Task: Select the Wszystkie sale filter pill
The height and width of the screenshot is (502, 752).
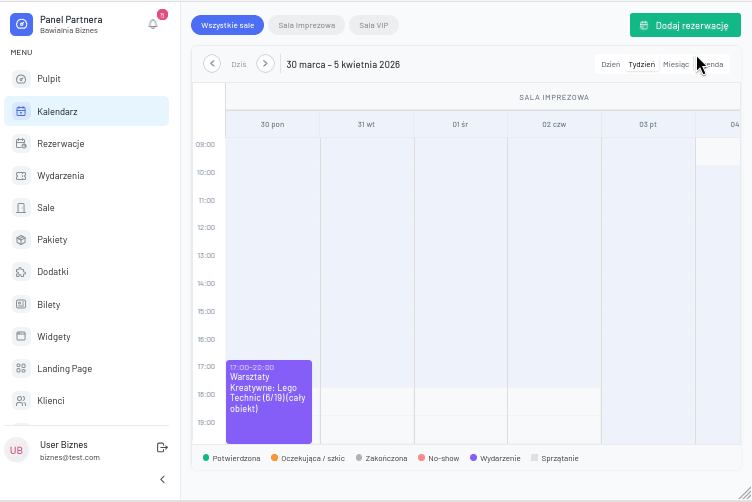Action: tap(227, 25)
